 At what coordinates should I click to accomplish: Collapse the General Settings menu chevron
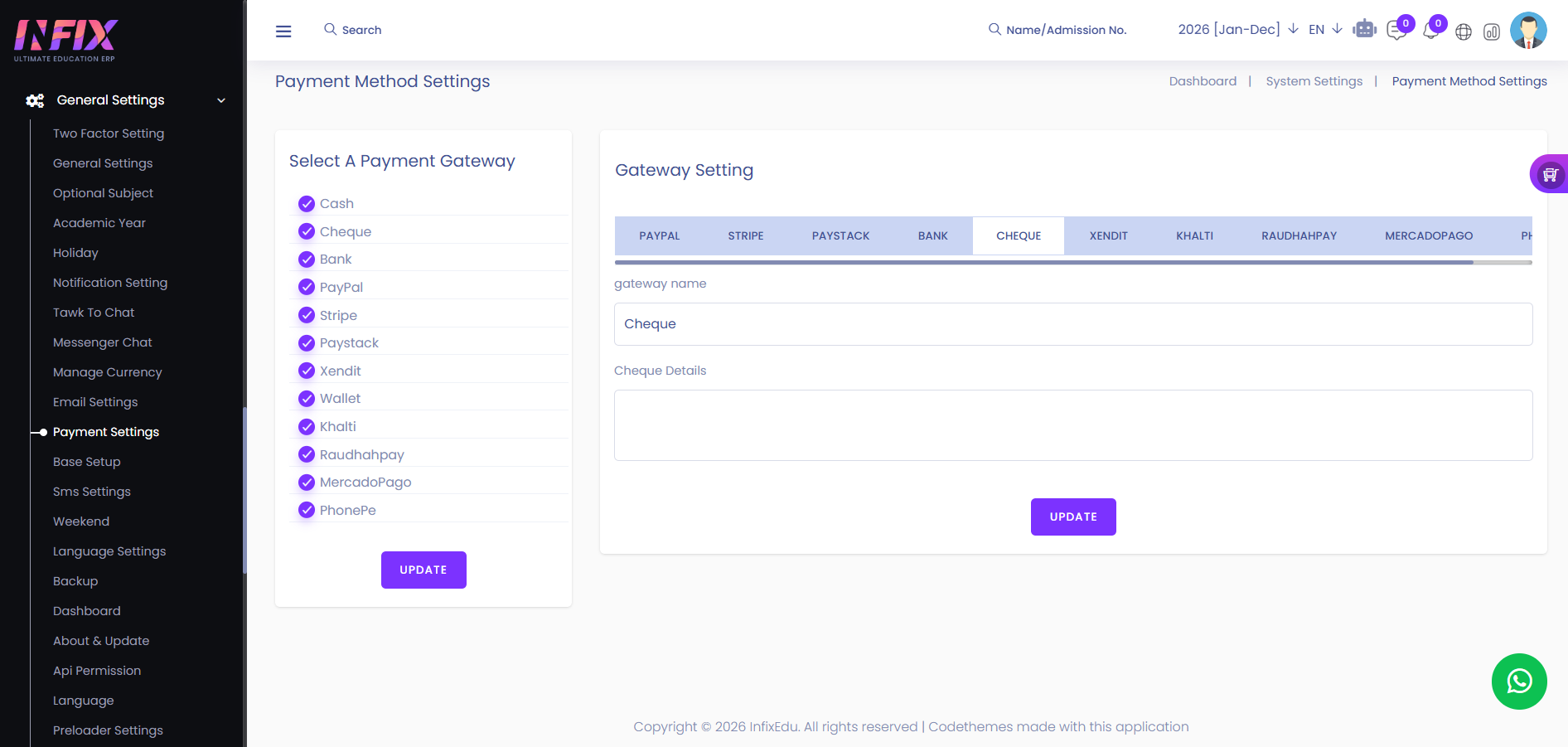point(221,100)
